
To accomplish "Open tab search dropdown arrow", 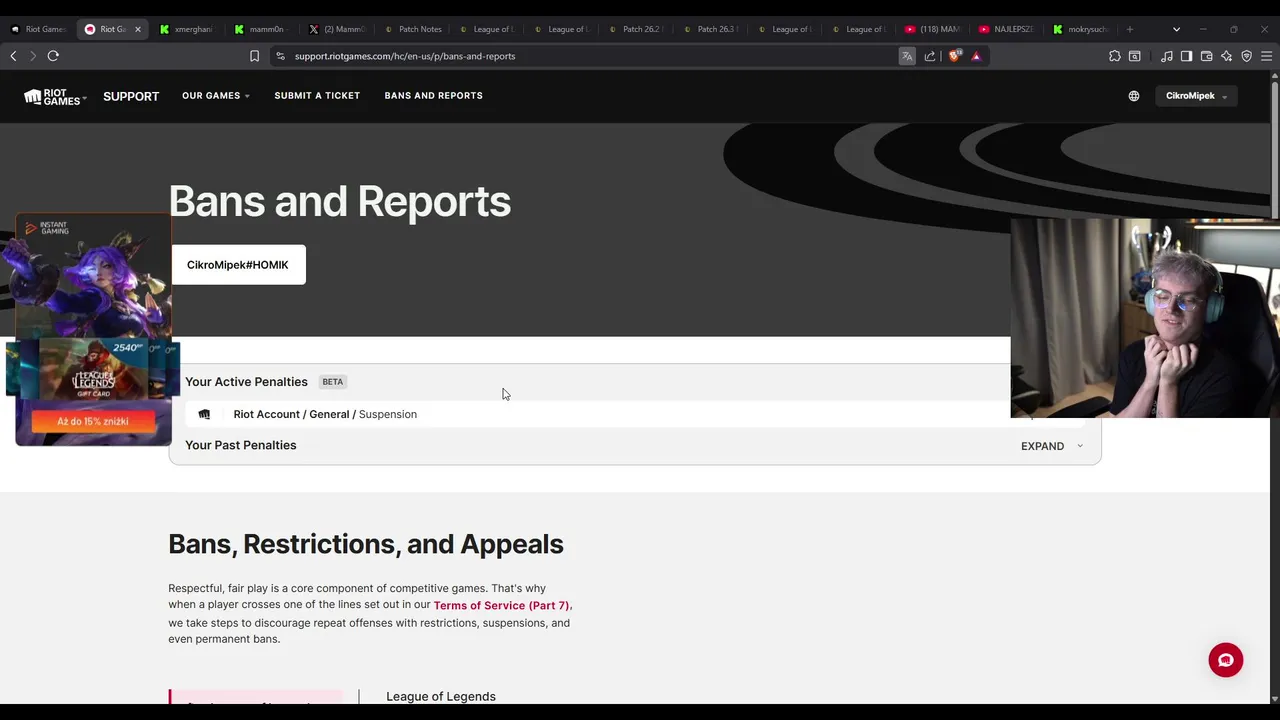I will (1176, 29).
